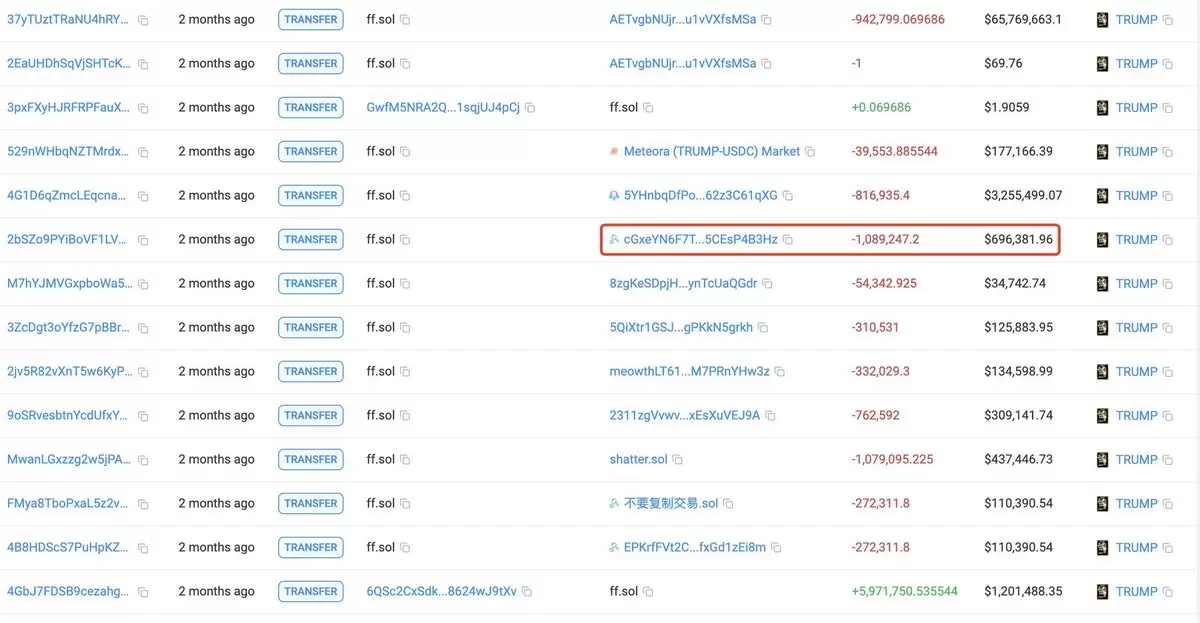Click TRANSFER badge in the 37yTUztTRaNU4hRY… row
This screenshot has width=1200, height=623.
tap(310, 20)
